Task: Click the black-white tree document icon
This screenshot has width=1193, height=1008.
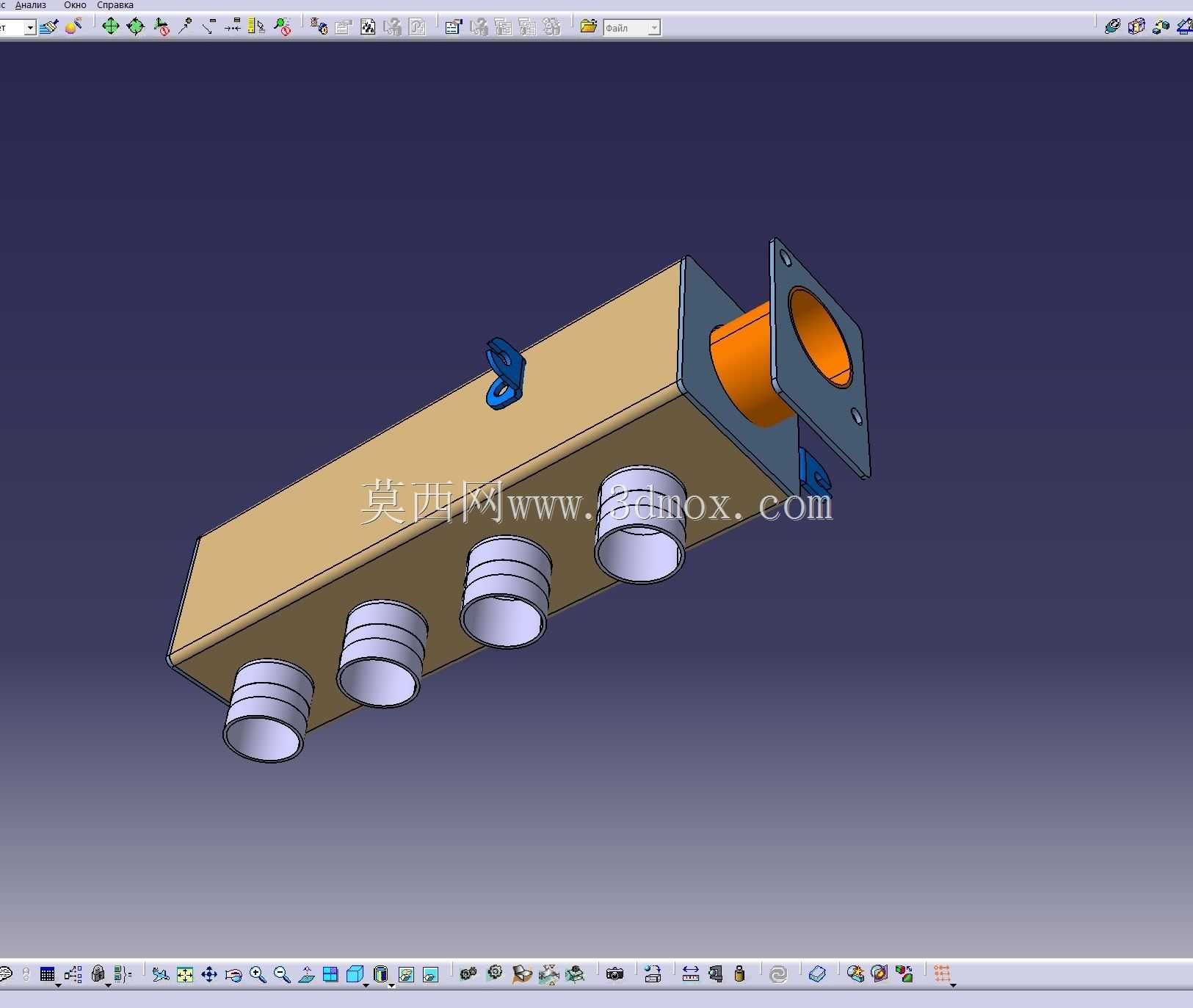Action: 368,27
